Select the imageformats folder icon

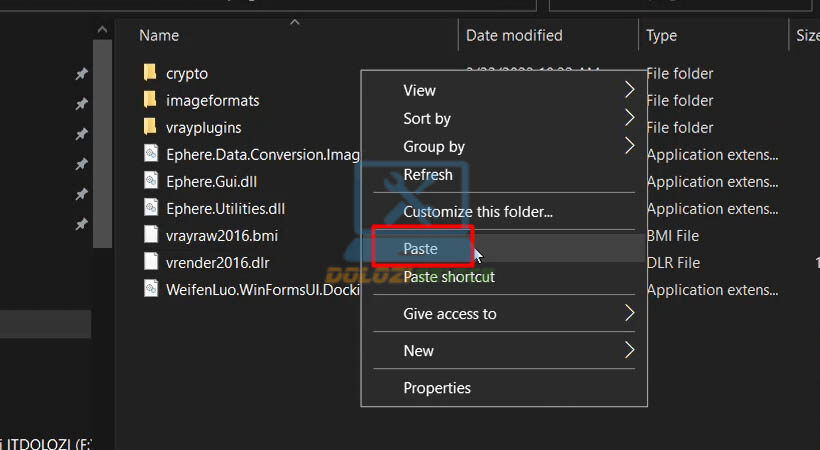pos(150,100)
